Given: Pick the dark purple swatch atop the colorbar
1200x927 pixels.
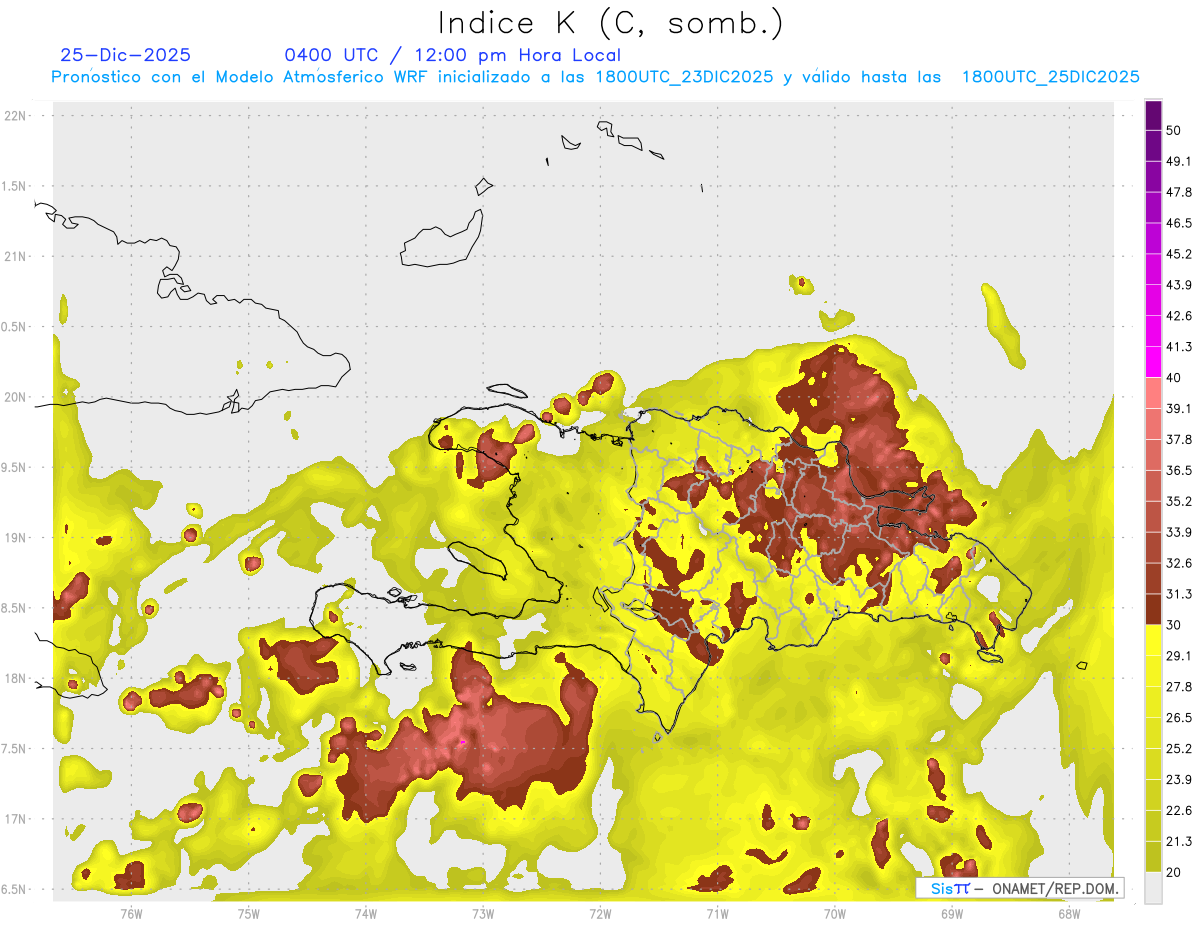Looking at the screenshot, I should click(x=1153, y=115).
